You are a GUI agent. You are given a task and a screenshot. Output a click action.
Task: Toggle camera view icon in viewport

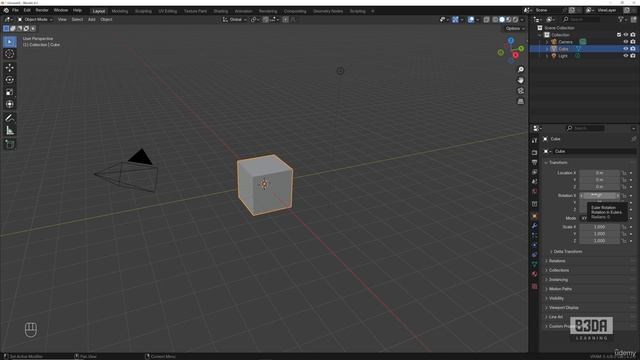[521, 91]
